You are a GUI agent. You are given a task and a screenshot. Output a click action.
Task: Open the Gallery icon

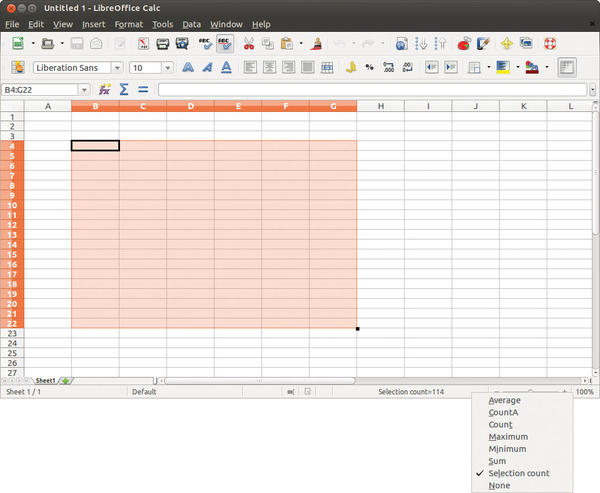tap(526, 43)
